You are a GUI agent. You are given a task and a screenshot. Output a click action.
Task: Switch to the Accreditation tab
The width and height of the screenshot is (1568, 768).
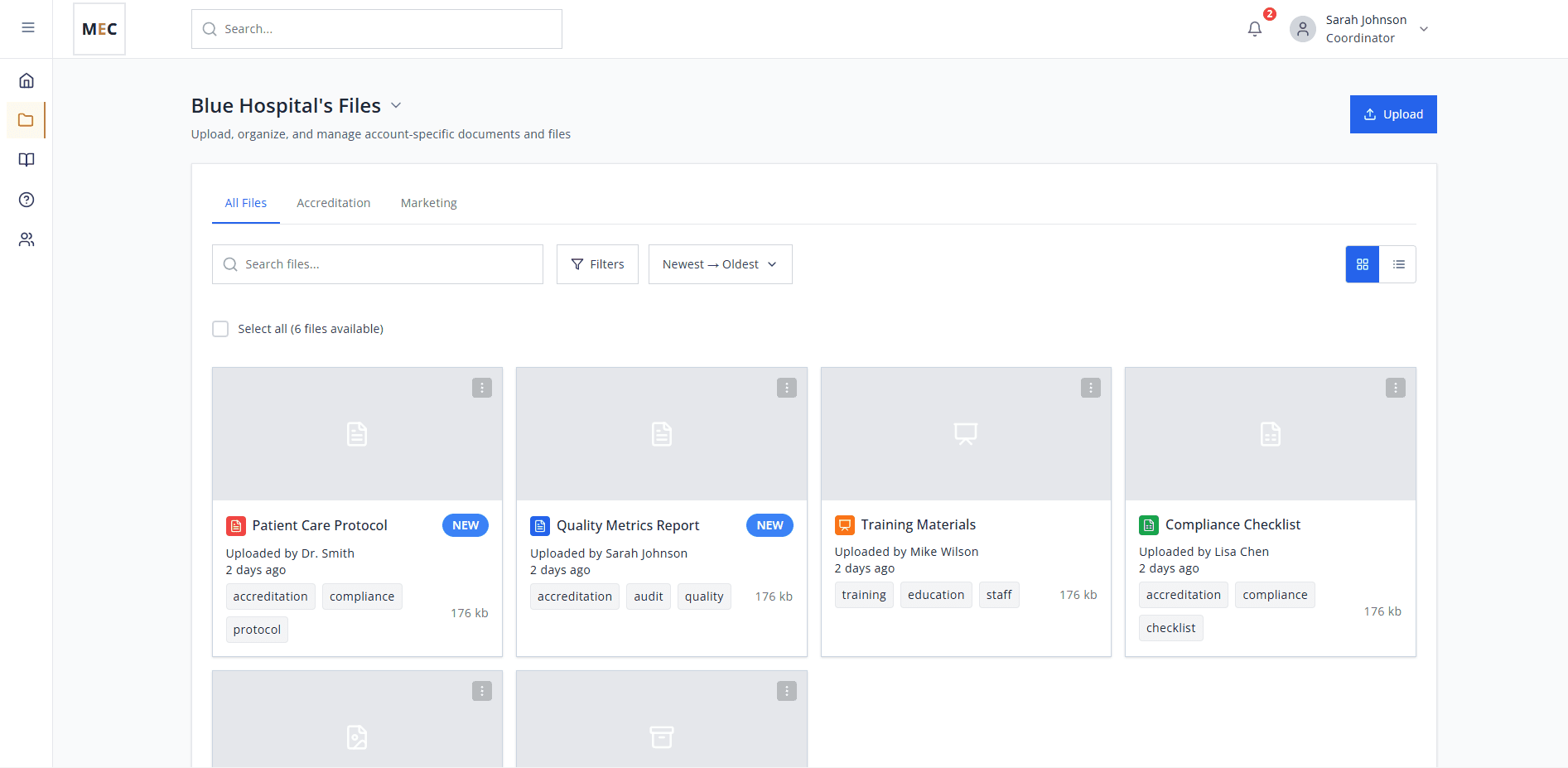334,203
